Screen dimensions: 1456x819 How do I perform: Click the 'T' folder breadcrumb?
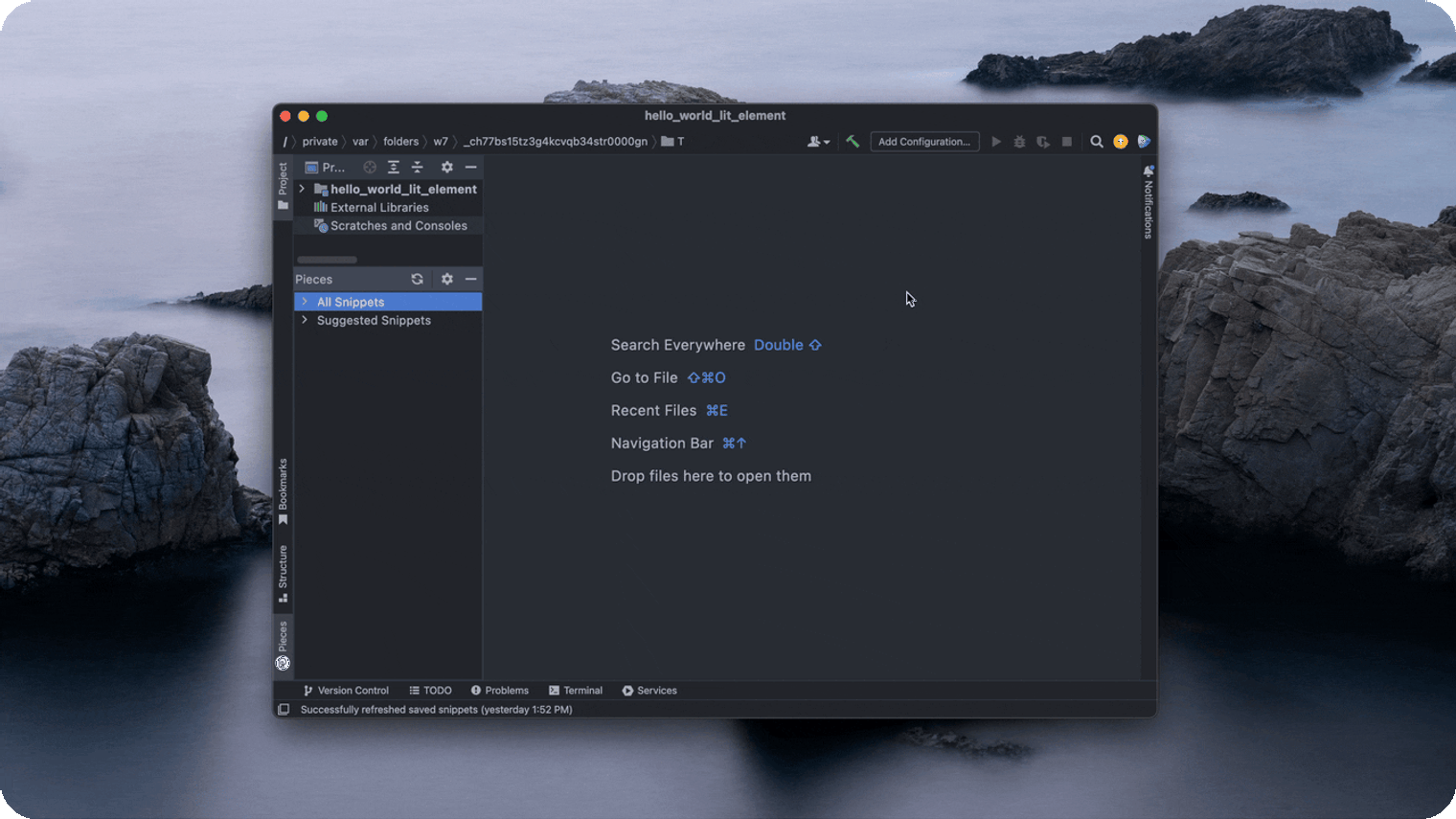click(x=673, y=142)
